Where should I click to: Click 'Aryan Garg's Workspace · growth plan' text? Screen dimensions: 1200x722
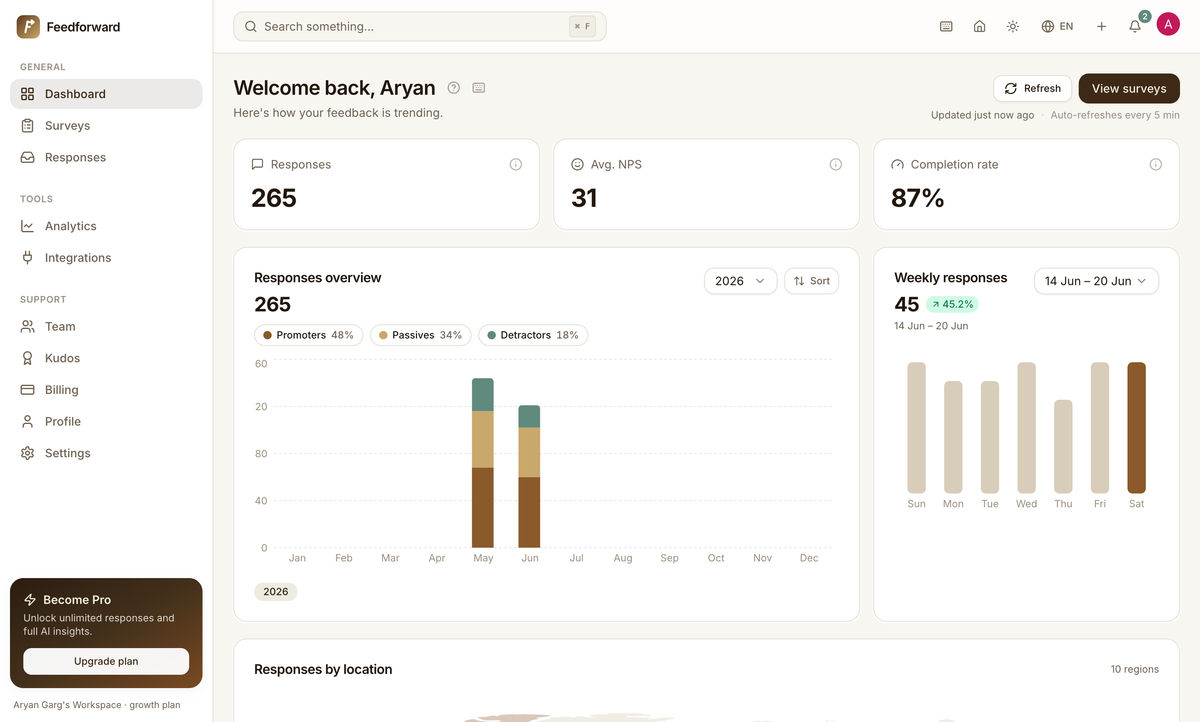97,705
